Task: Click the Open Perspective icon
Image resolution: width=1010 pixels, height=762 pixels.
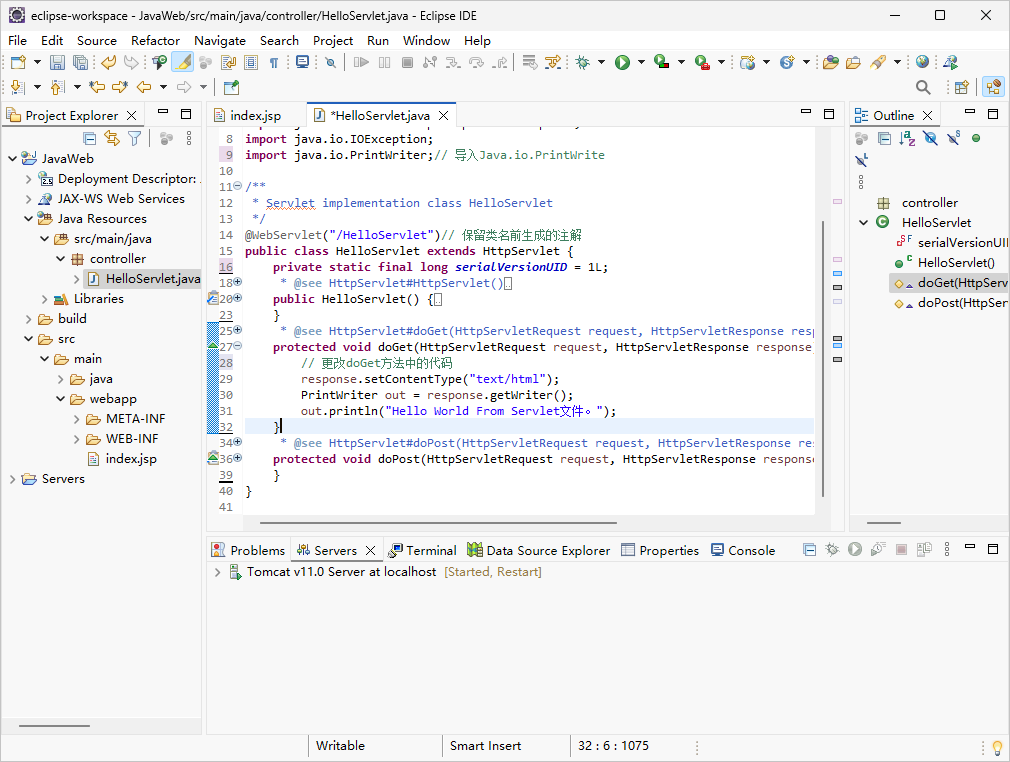Action: click(962, 87)
